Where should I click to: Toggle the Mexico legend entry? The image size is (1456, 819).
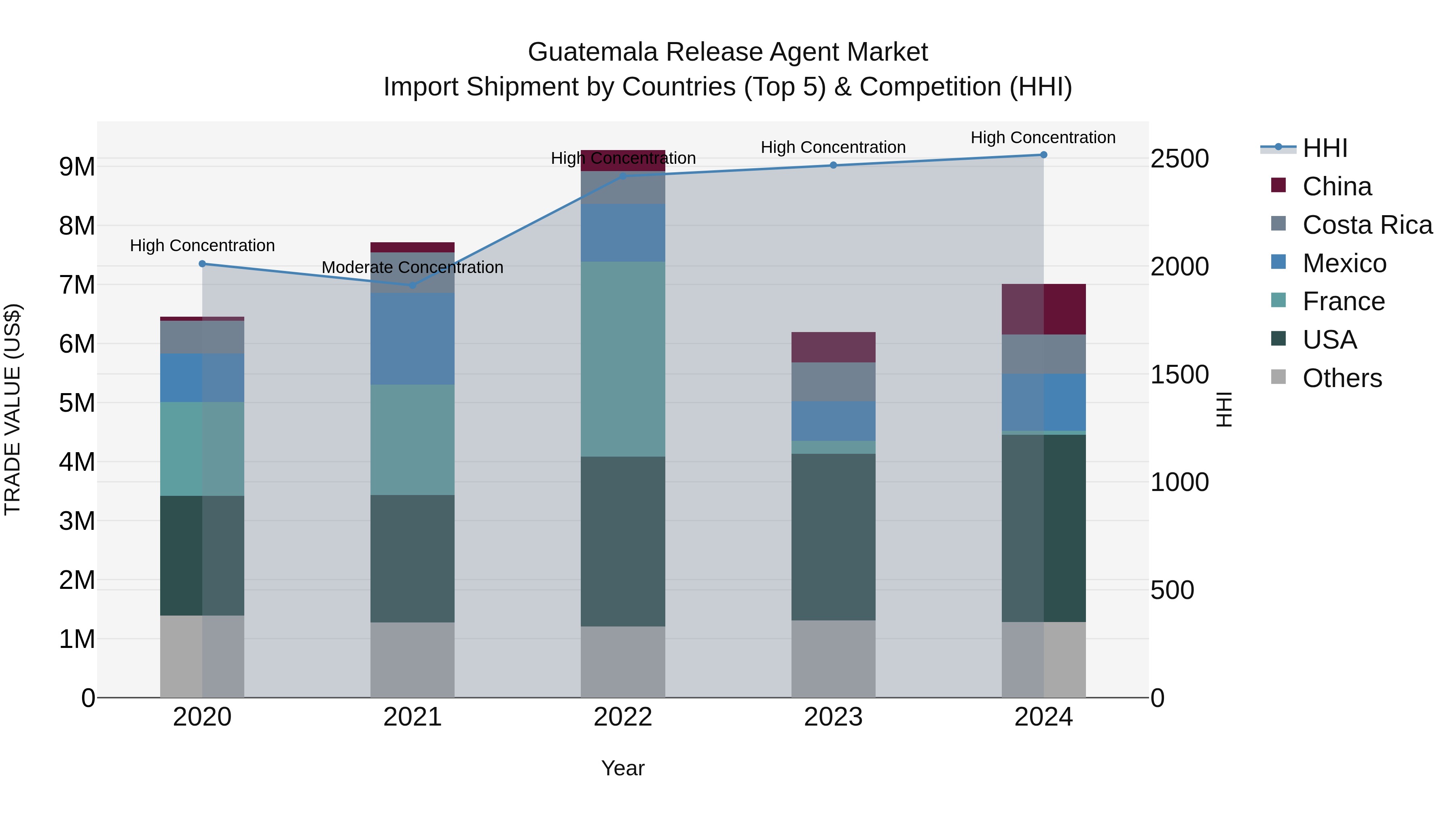click(1328, 263)
